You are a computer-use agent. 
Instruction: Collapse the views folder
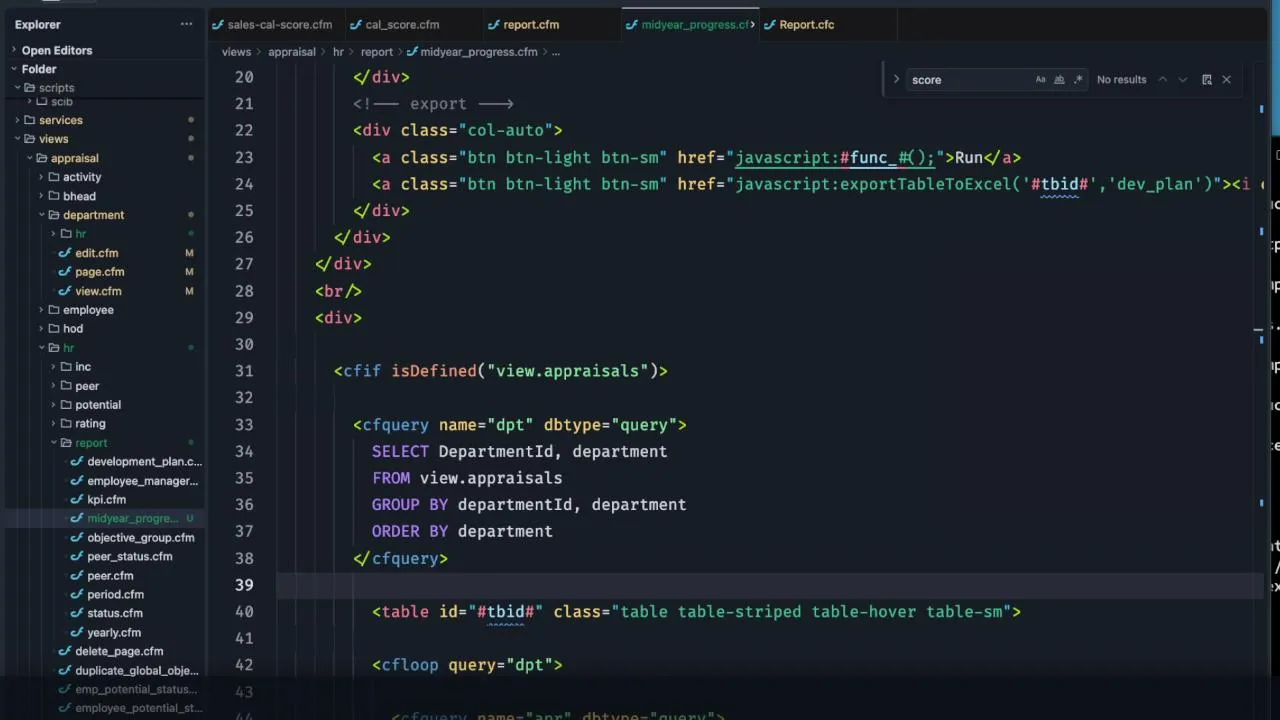click(53, 139)
